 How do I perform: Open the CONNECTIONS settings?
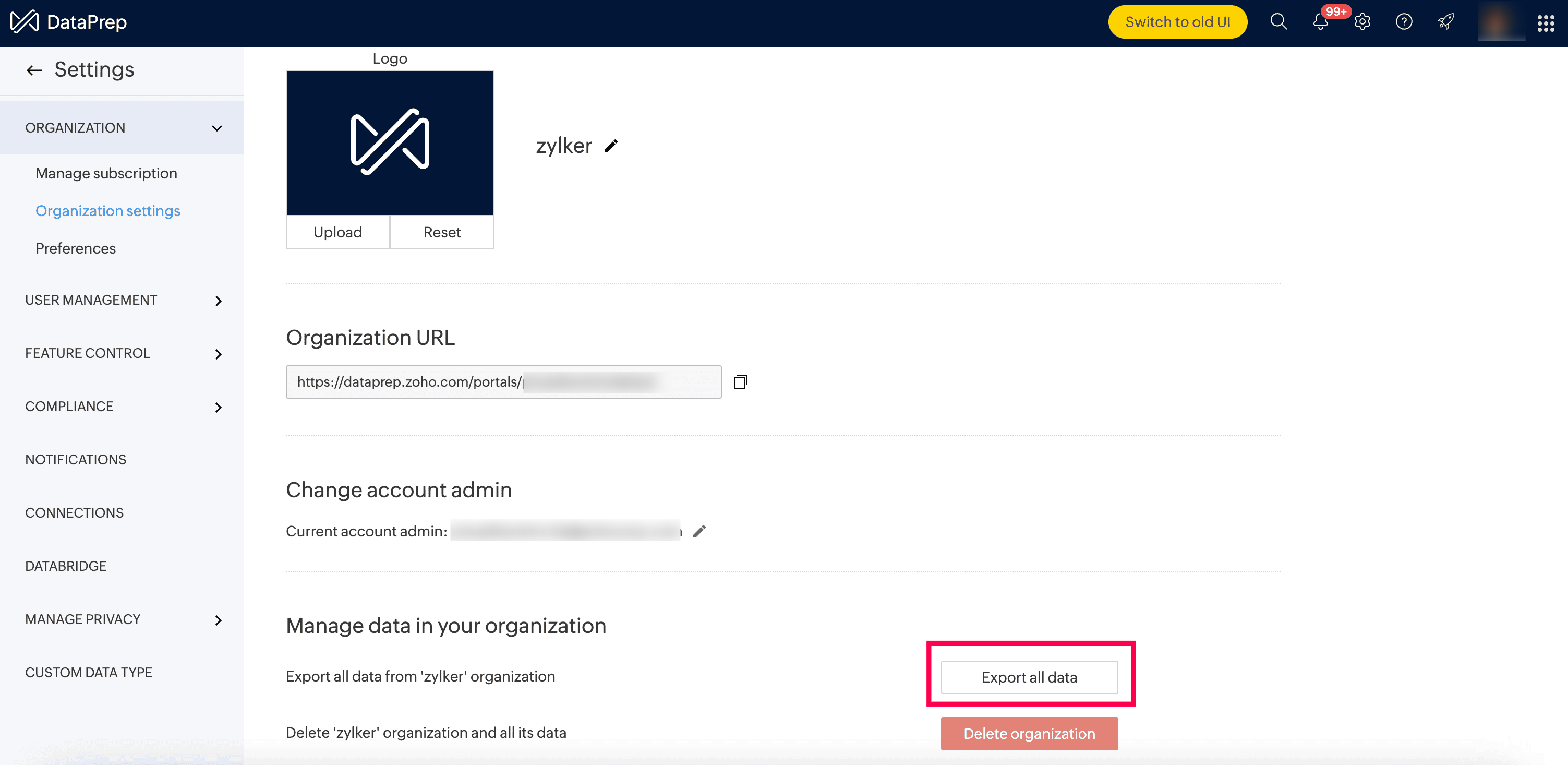74,513
